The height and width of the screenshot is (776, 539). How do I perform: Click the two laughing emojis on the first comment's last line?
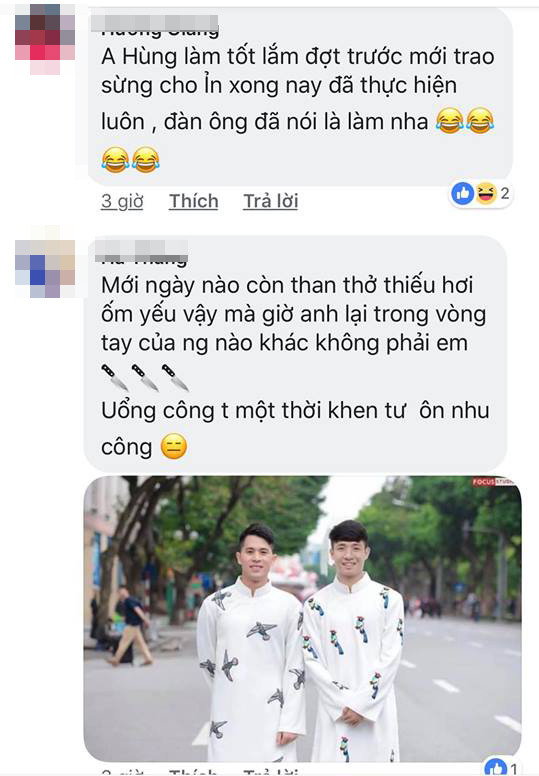pos(130,159)
